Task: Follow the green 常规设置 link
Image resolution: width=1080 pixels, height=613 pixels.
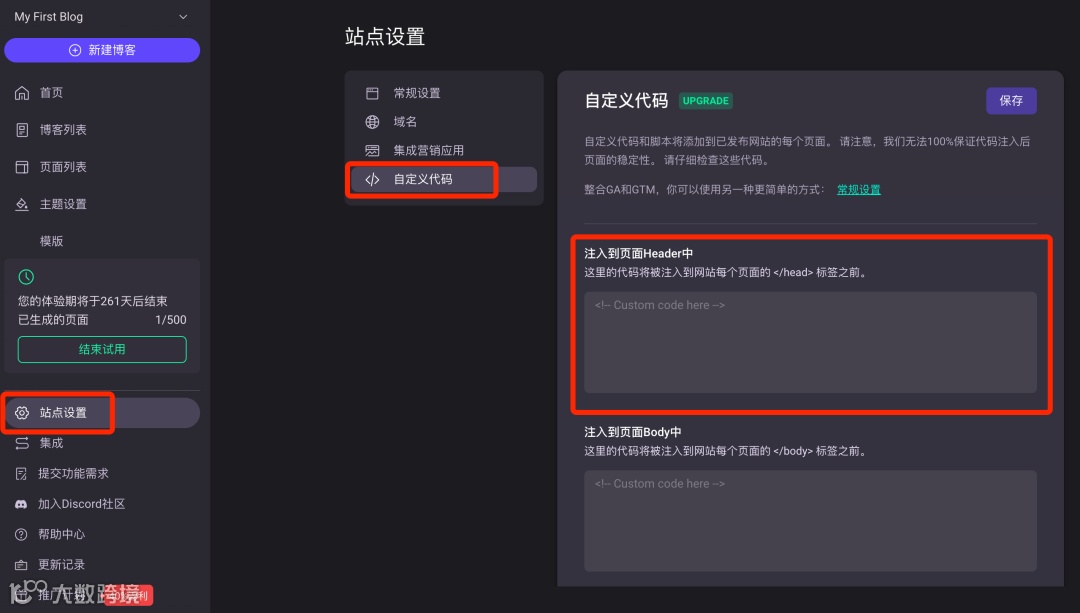Action: click(x=858, y=188)
